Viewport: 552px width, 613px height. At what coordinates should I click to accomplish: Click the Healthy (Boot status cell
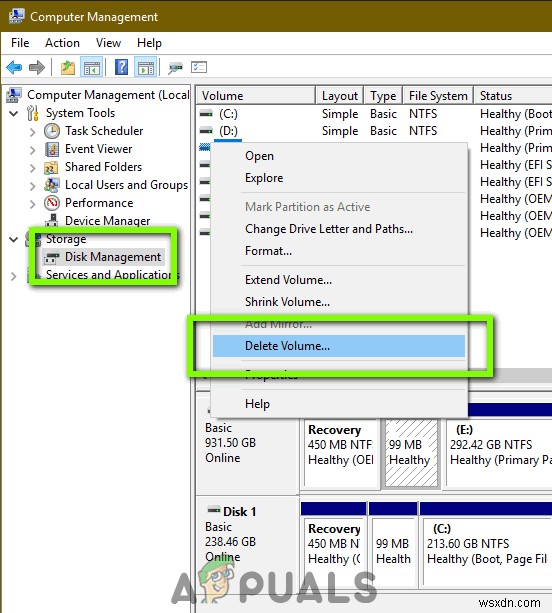[x=515, y=114]
